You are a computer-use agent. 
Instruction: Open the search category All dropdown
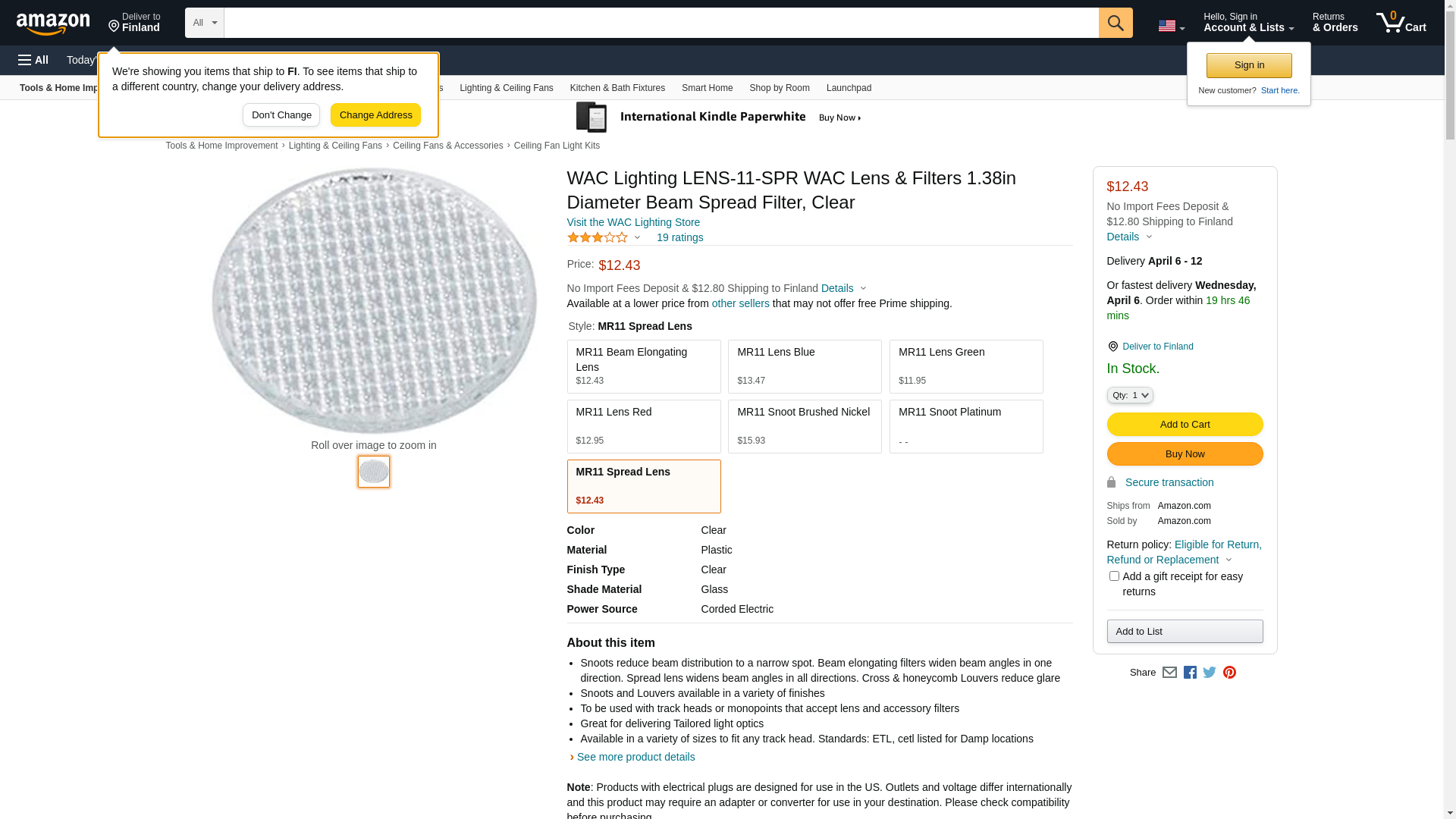click(x=205, y=23)
